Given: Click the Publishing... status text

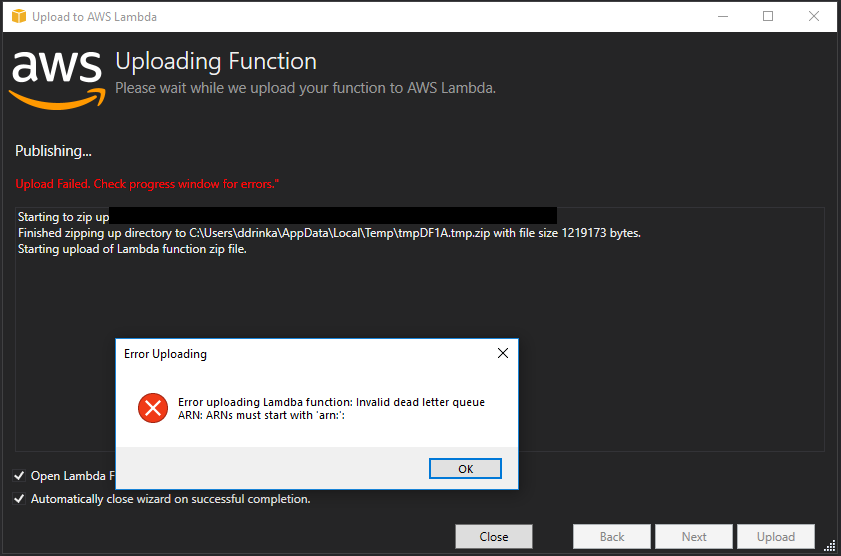Looking at the screenshot, I should 53,151.
